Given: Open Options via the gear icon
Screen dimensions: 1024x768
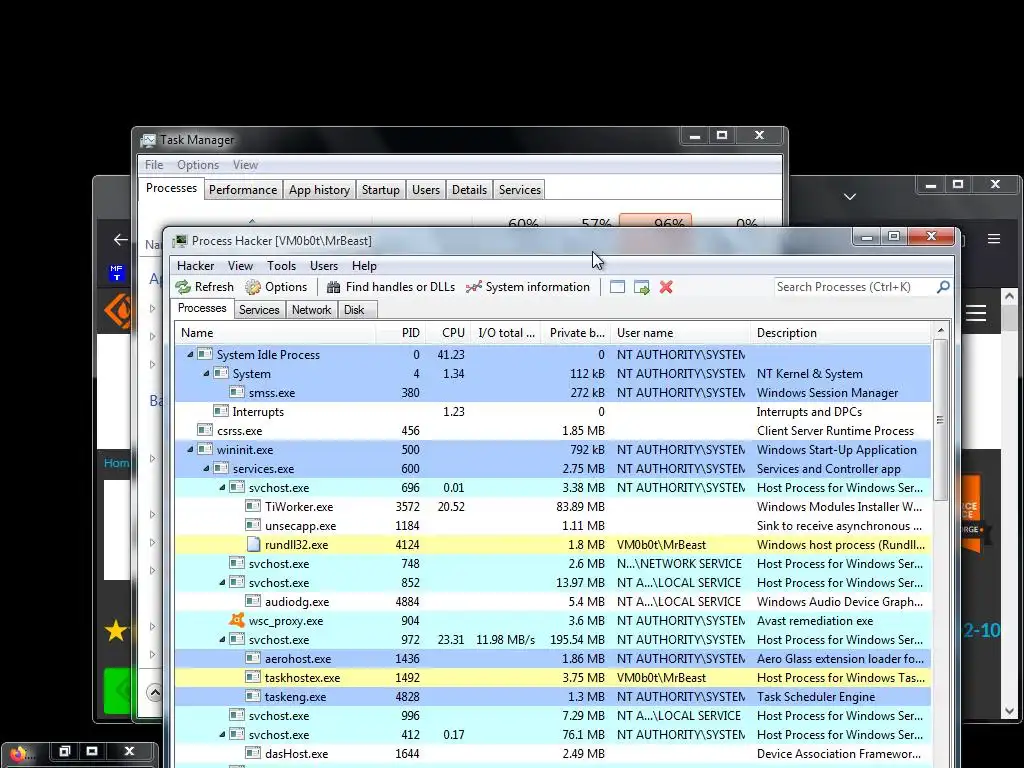Looking at the screenshot, I should click(x=253, y=287).
